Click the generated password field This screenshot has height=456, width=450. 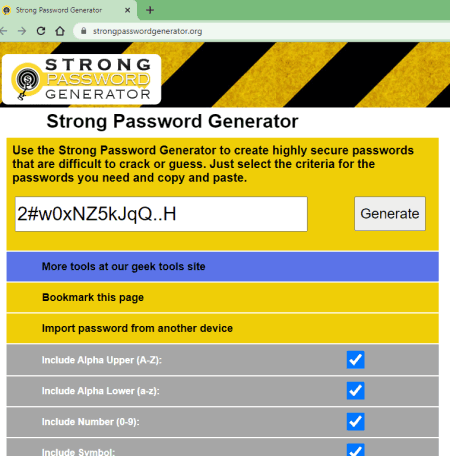161,214
